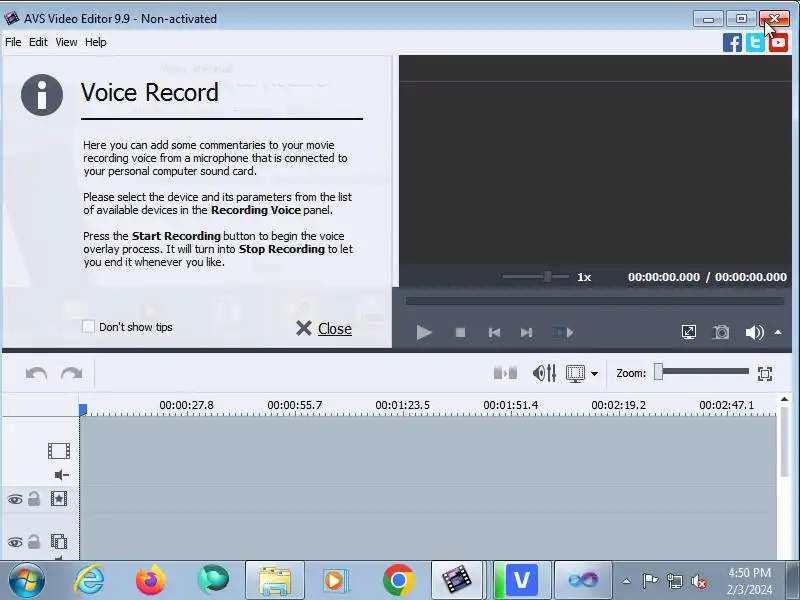Click the timeline split tool icon
This screenshot has height=600, width=800.
click(x=505, y=373)
